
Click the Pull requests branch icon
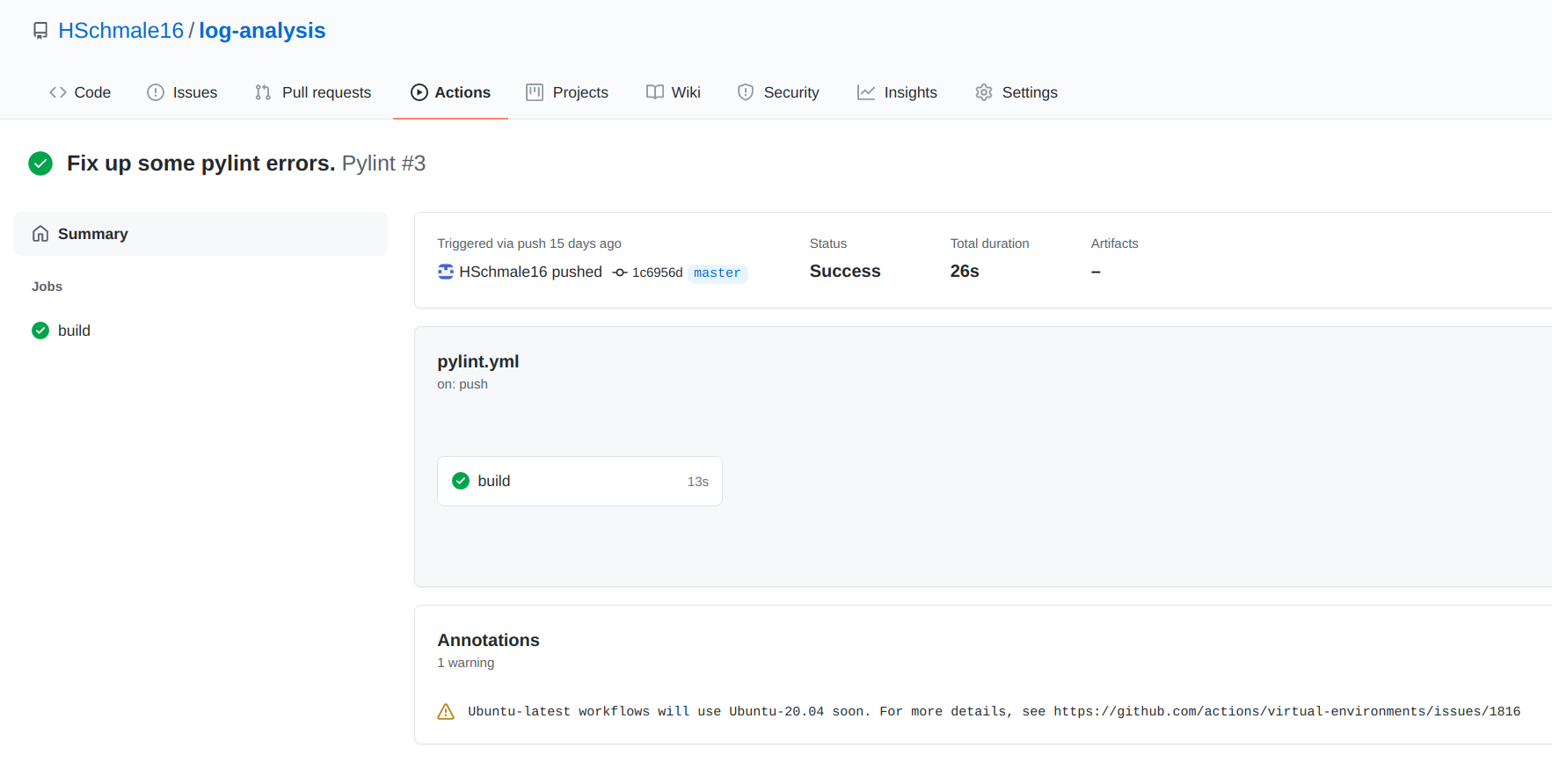tap(263, 92)
